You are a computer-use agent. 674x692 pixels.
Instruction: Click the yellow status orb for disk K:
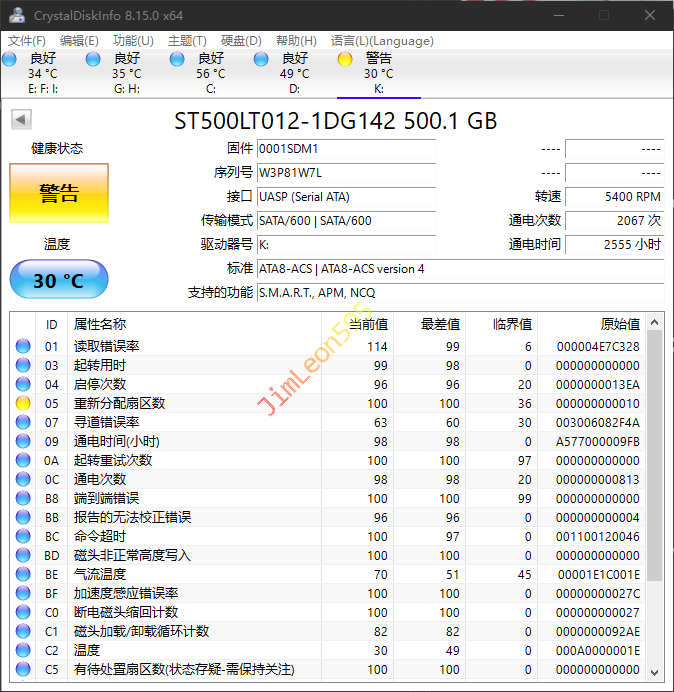(345, 59)
